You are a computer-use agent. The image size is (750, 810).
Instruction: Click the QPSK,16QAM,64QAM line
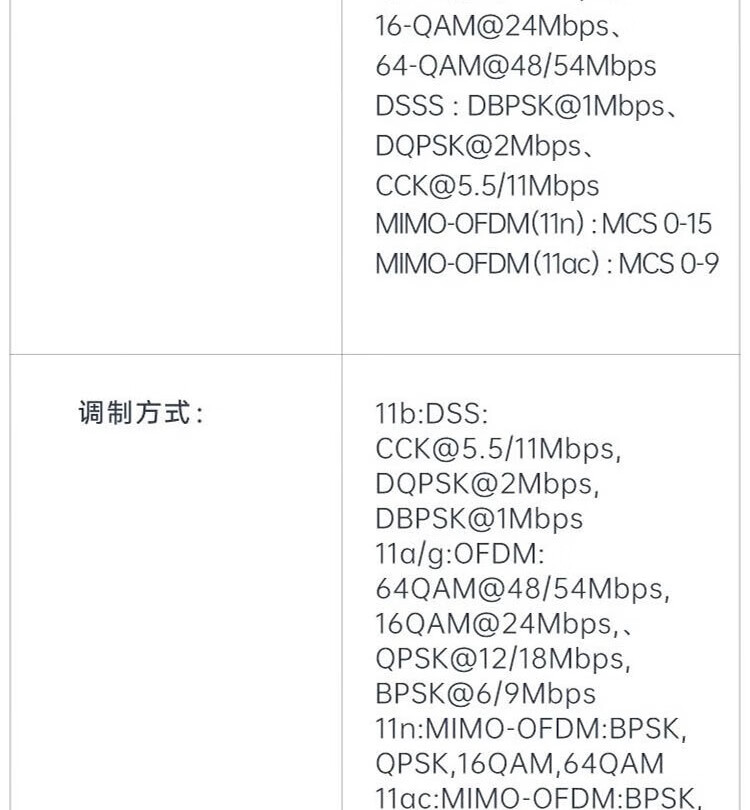[x=519, y=764]
